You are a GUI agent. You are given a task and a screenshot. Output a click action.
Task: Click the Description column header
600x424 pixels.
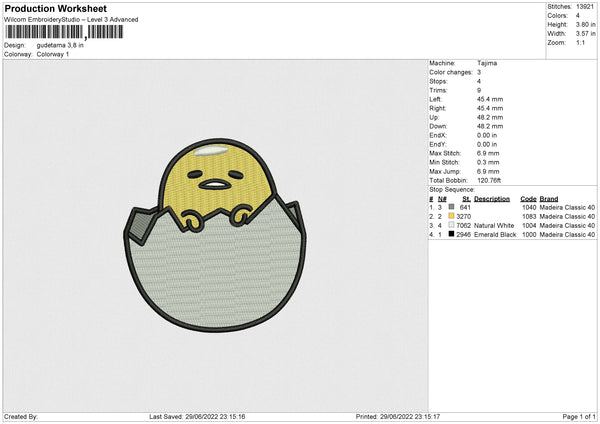tap(492, 198)
